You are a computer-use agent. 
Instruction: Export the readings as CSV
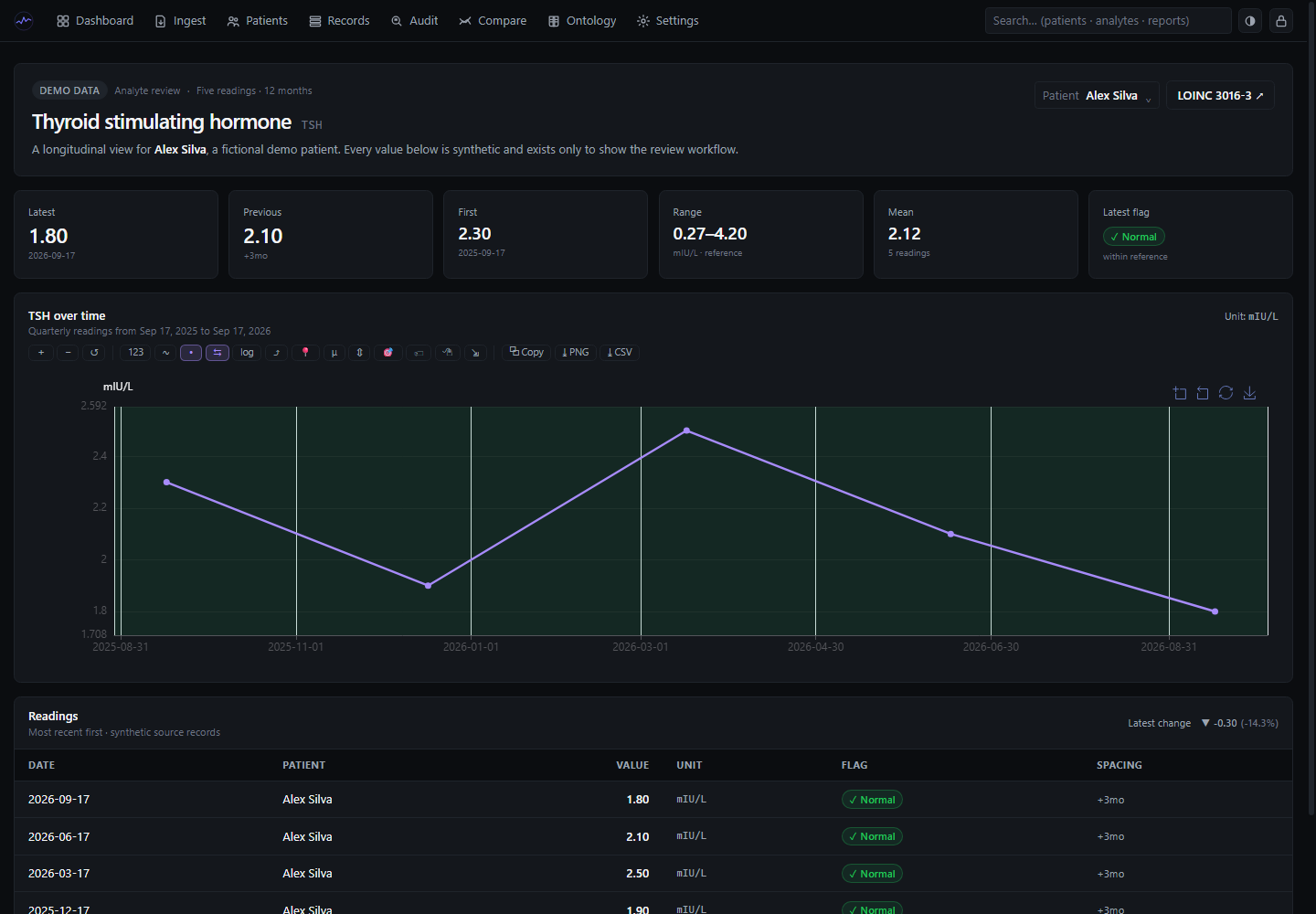tap(620, 353)
